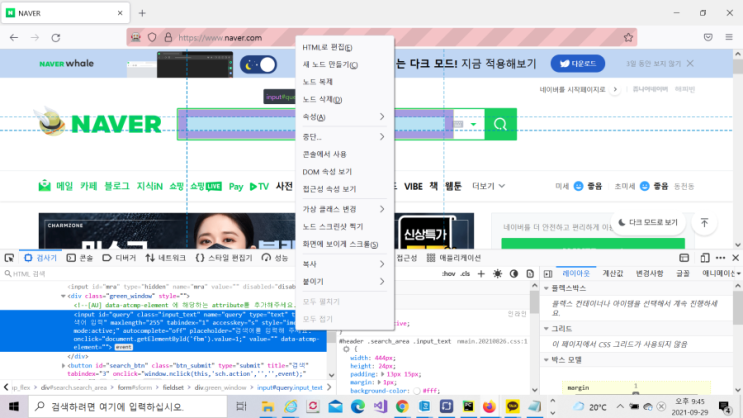Select 노드 삭제 in the context menu
743x418 pixels.
click(344, 100)
